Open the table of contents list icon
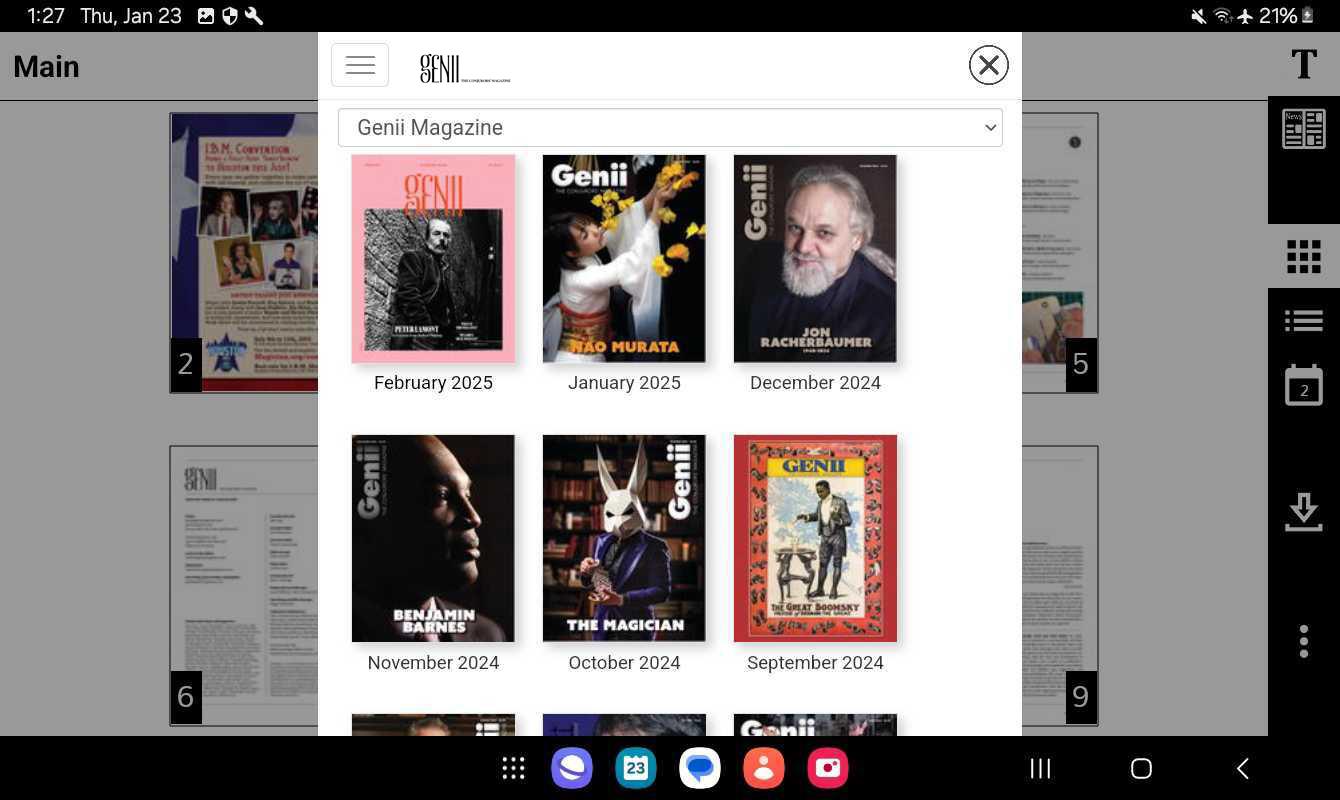The image size is (1340, 800). 1304,321
